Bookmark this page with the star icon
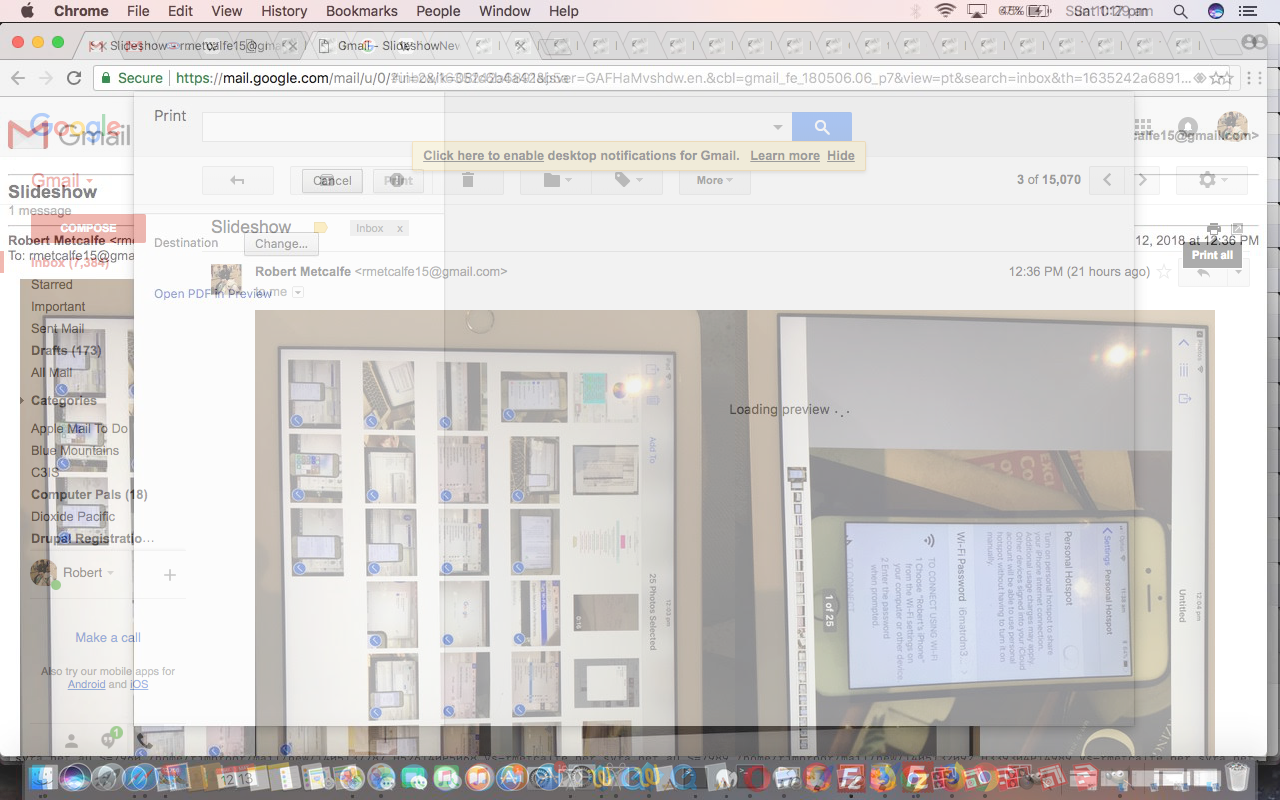The image size is (1280, 800). coord(1220,78)
